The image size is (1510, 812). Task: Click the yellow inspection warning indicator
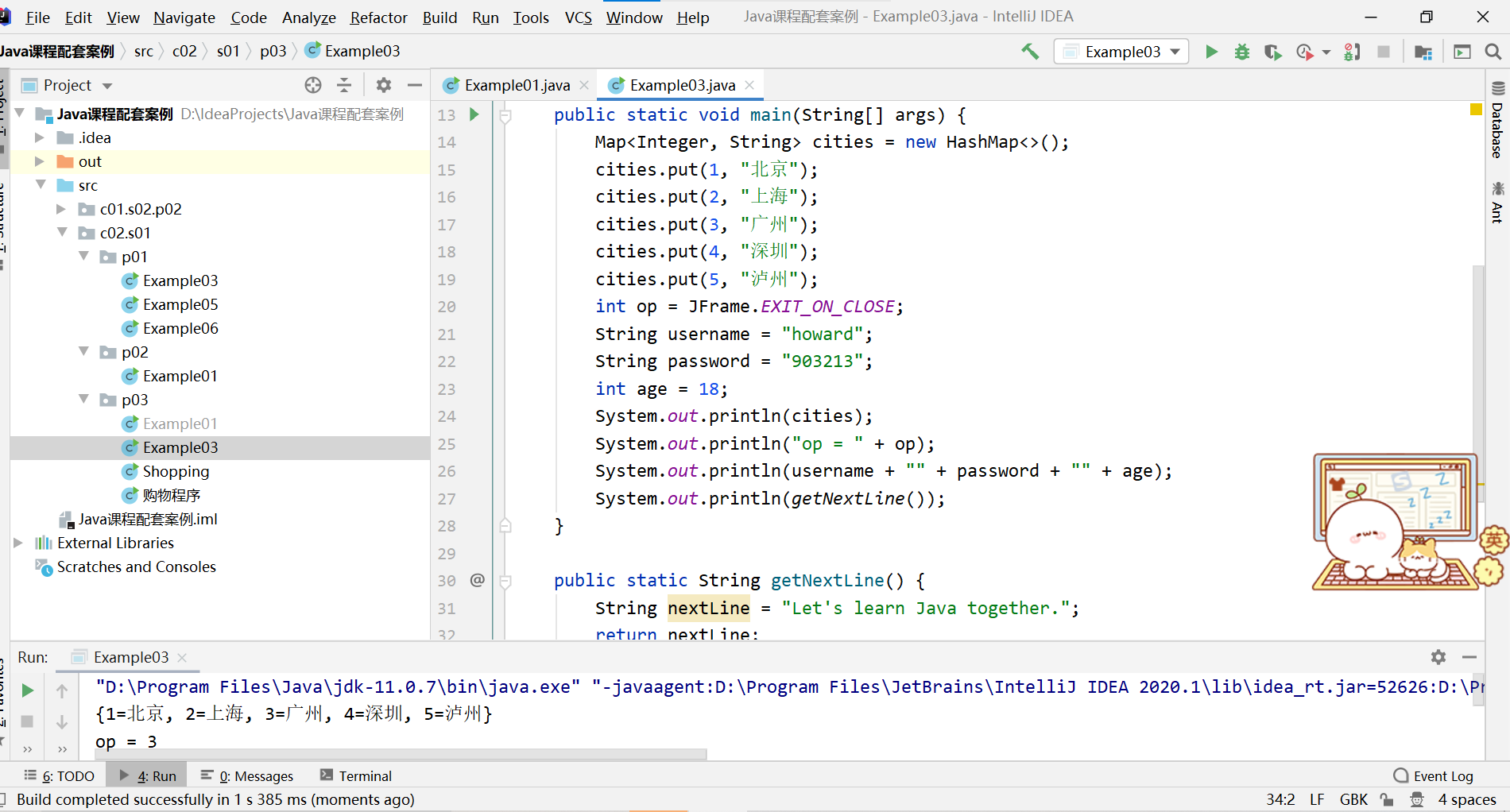[x=1476, y=110]
